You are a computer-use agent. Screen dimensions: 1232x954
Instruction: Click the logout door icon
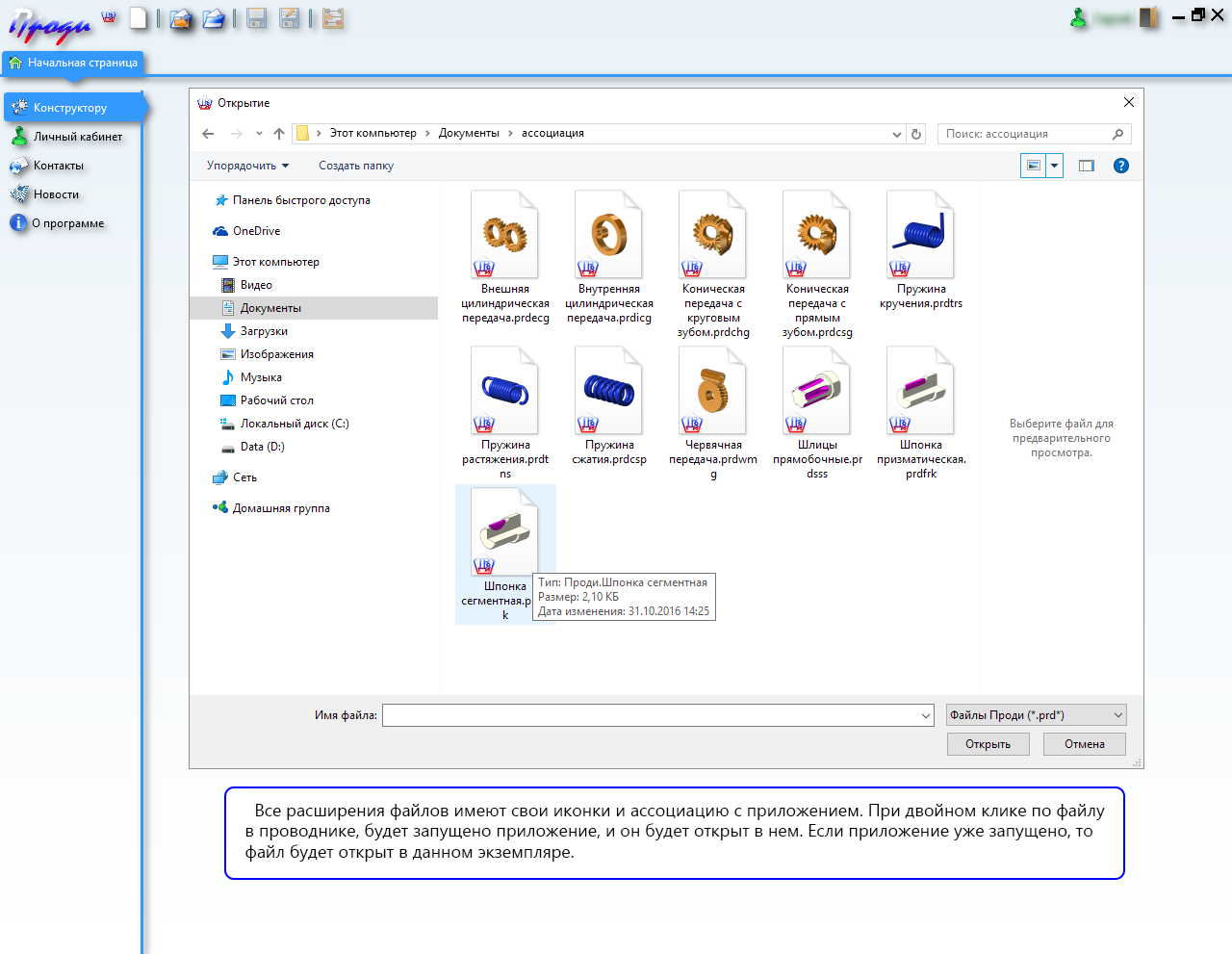click(x=1148, y=17)
